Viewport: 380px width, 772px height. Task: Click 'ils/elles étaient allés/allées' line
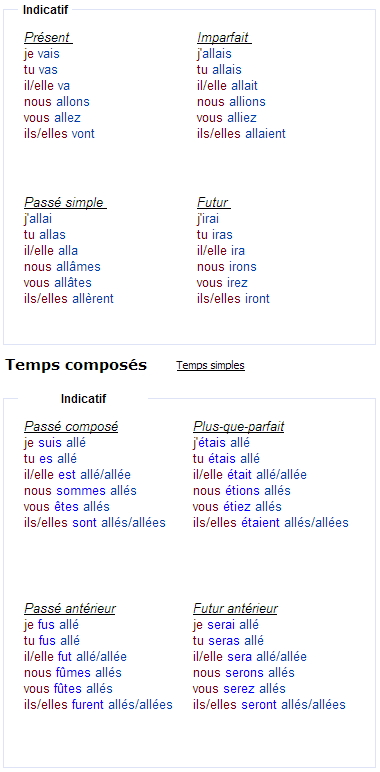click(271, 523)
